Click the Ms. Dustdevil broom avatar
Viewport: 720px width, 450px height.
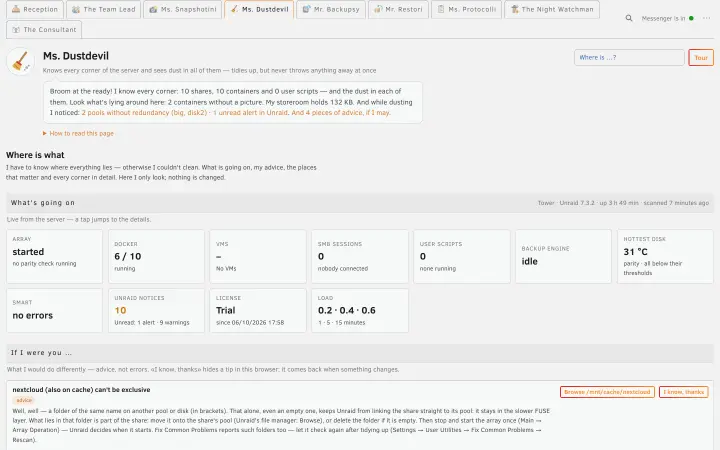[21, 61]
